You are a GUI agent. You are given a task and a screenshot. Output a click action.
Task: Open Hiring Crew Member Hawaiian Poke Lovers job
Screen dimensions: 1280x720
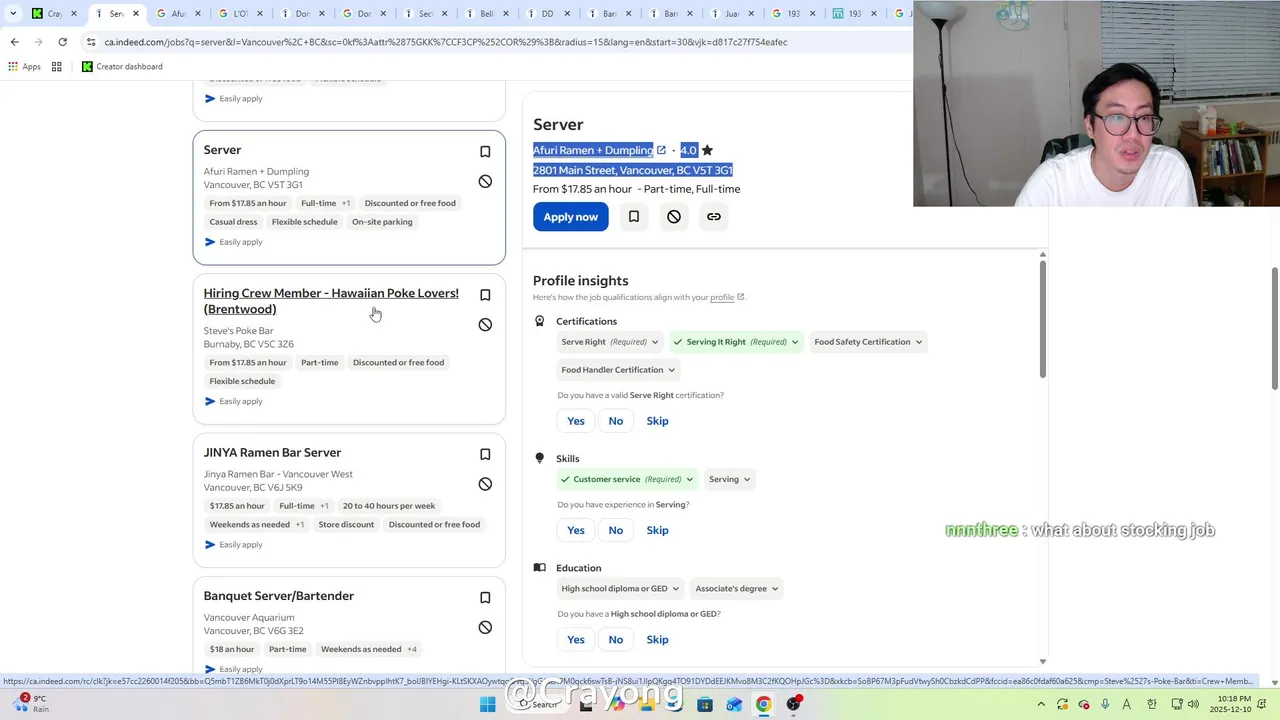pyautogui.click(x=331, y=301)
